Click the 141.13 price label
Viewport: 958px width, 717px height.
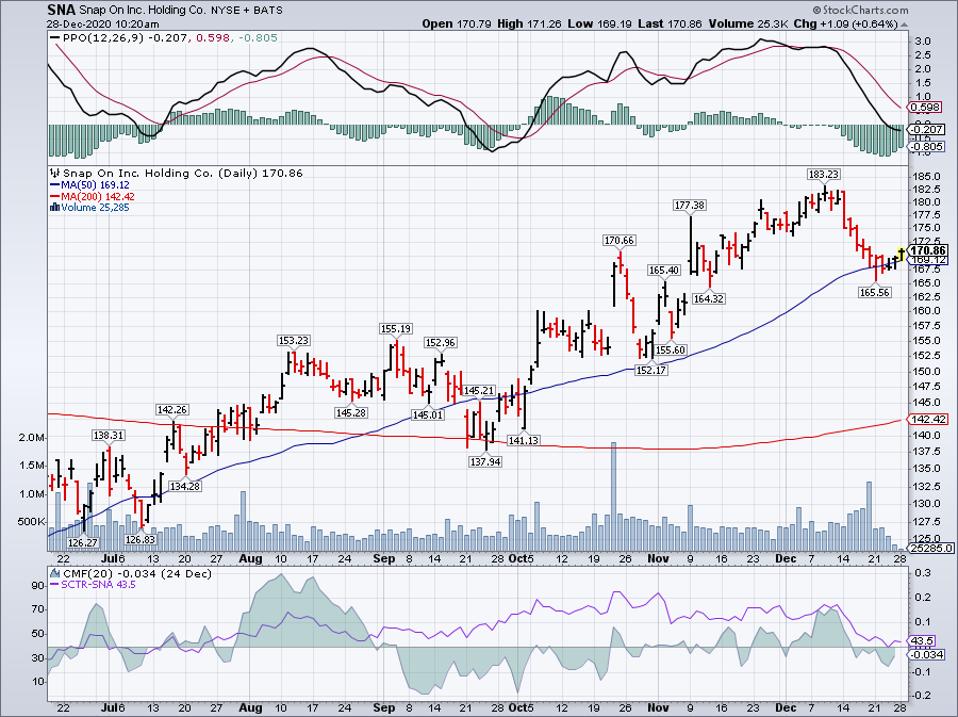(524, 440)
